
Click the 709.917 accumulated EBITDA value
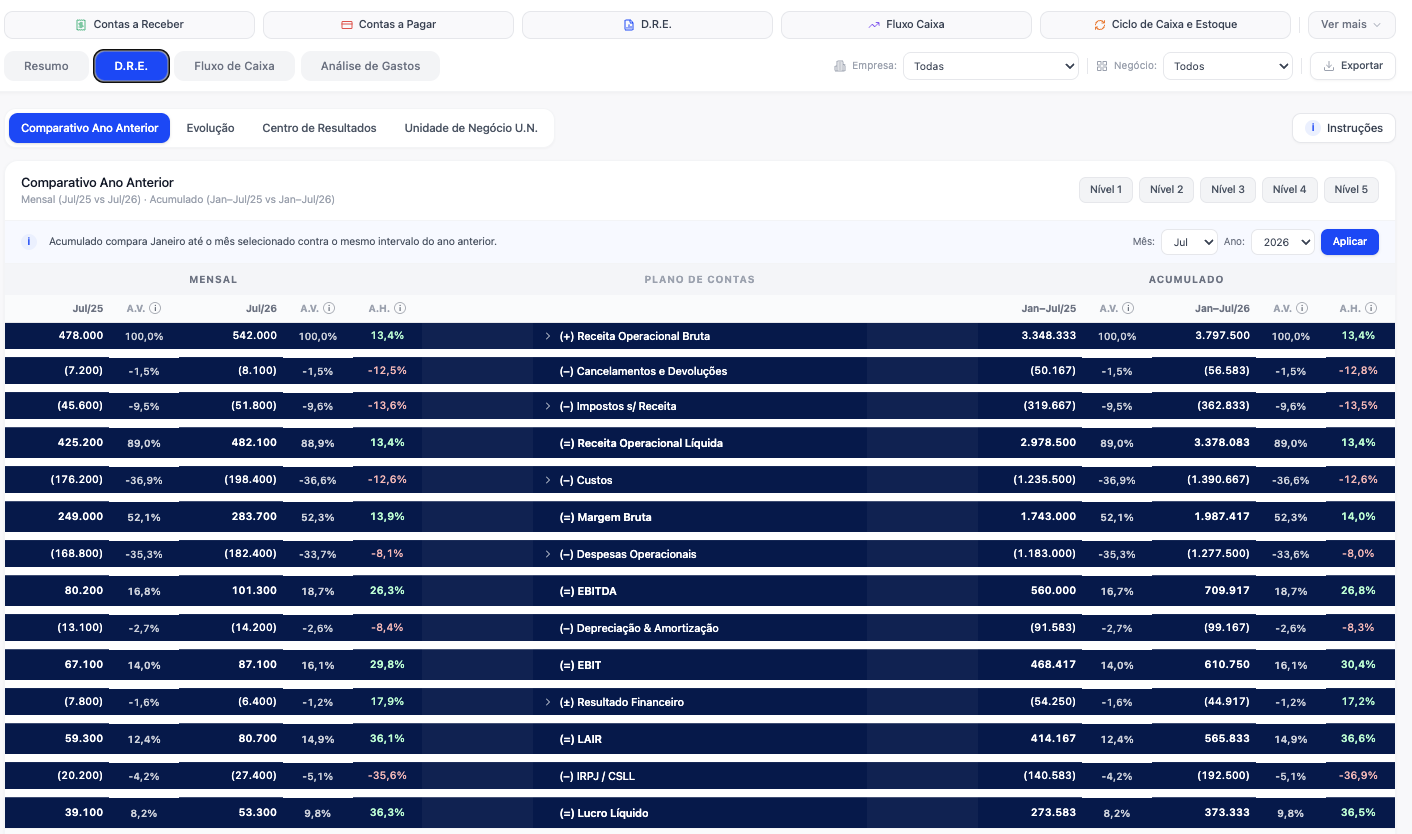(1227, 590)
